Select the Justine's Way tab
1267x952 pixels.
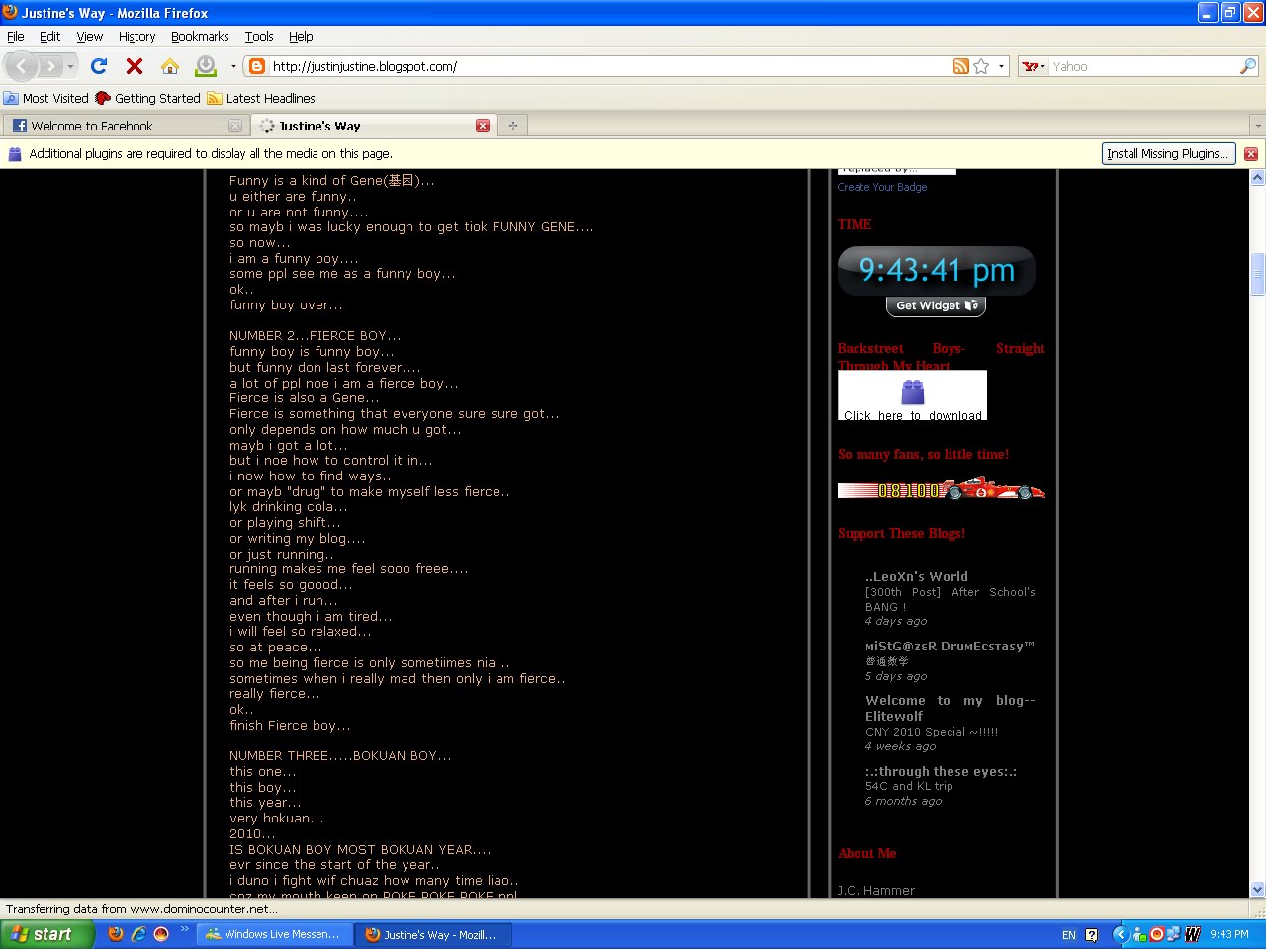point(372,126)
